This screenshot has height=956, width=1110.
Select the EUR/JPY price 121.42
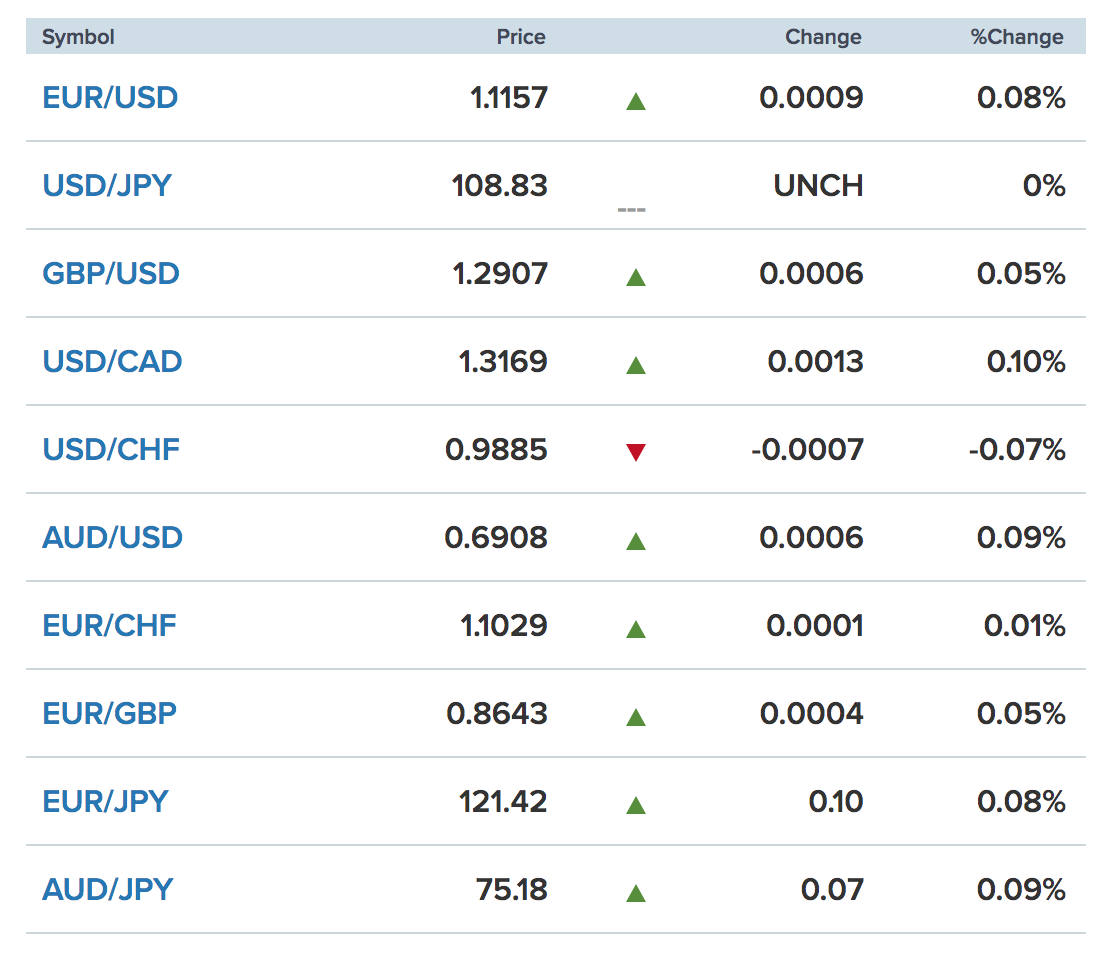point(503,802)
